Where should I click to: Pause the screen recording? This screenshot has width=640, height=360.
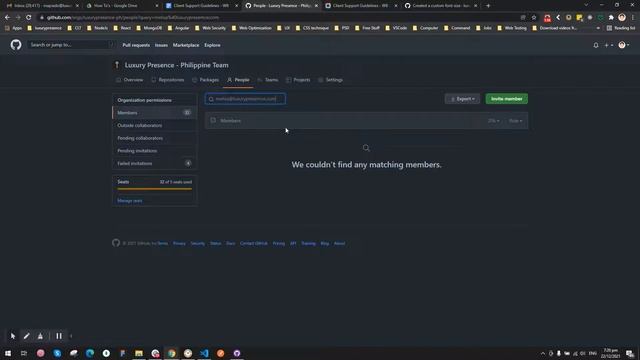point(59,336)
